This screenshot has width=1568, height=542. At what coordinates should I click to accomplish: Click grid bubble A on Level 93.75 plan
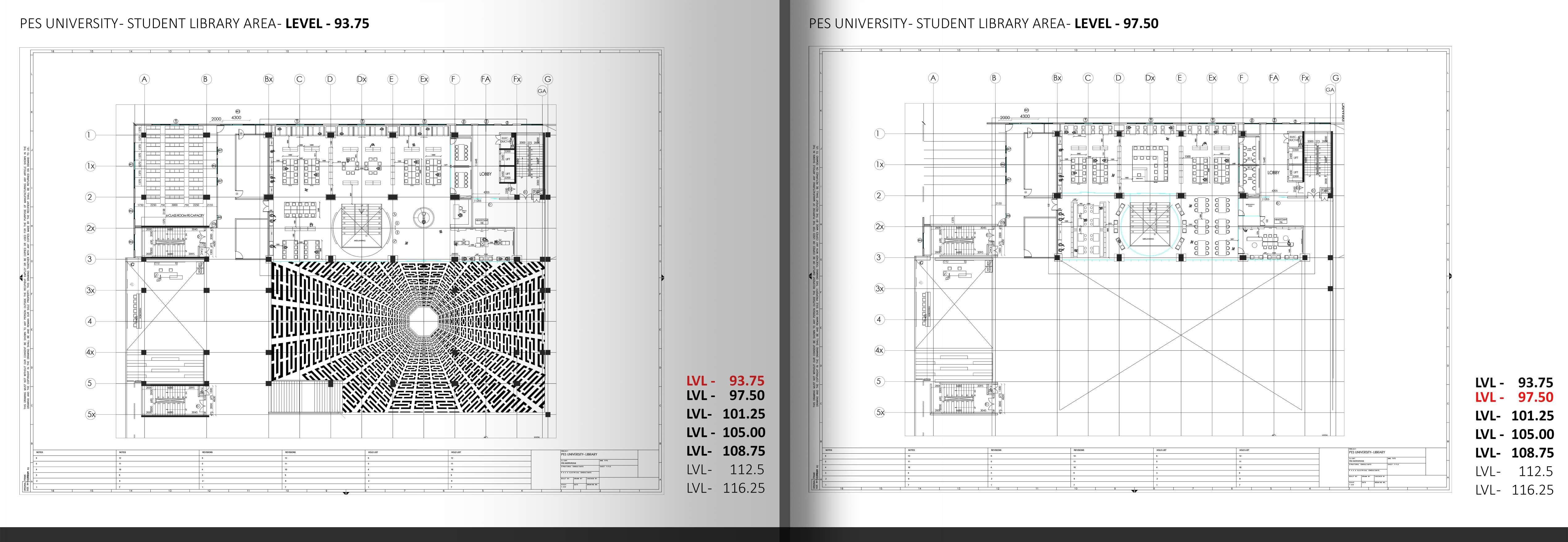(x=144, y=79)
